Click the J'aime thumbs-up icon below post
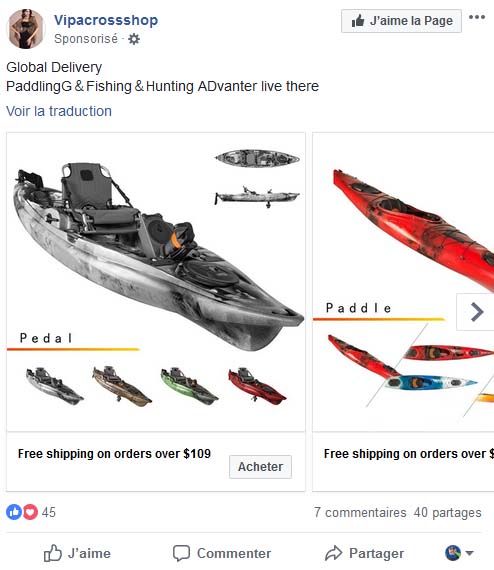The width and height of the screenshot is (494, 570). point(52,553)
